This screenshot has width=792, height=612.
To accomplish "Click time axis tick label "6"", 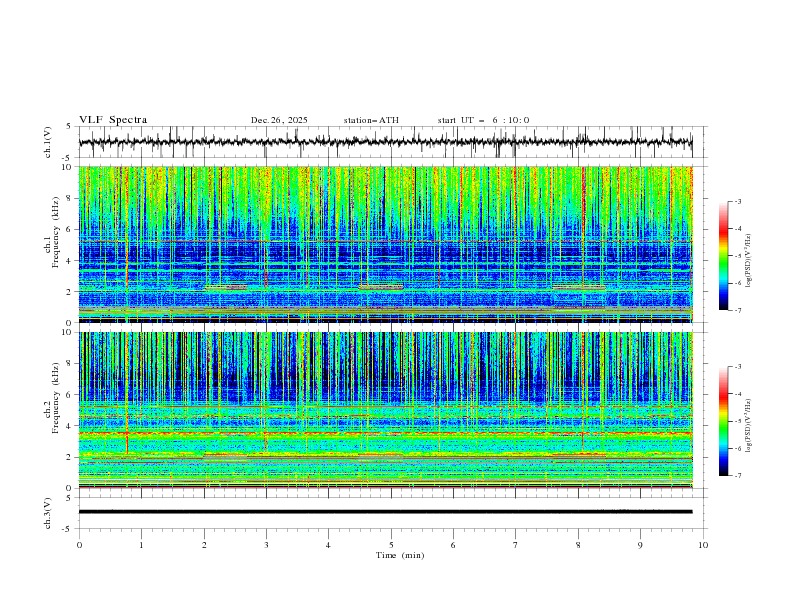I will click(453, 545).
